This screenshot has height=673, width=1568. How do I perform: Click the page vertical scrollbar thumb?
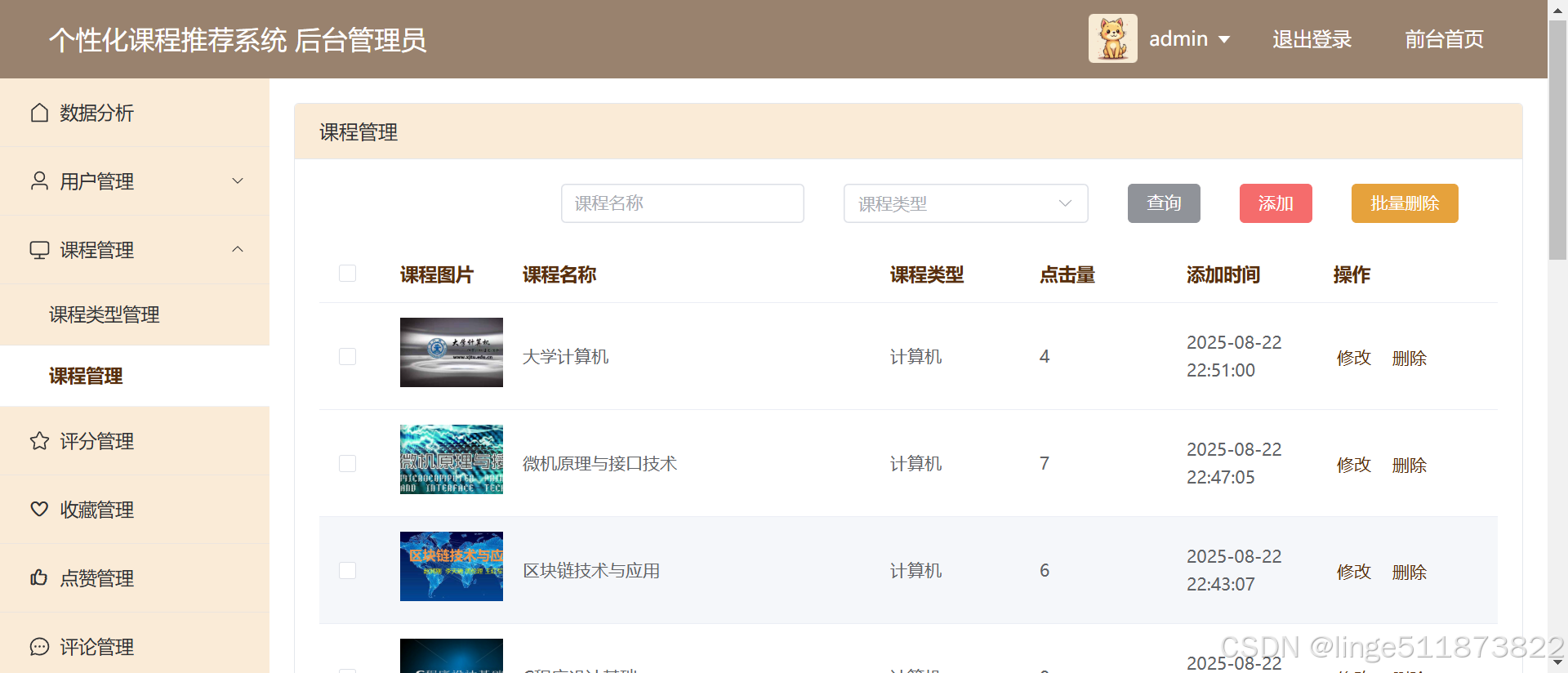tap(1557, 139)
